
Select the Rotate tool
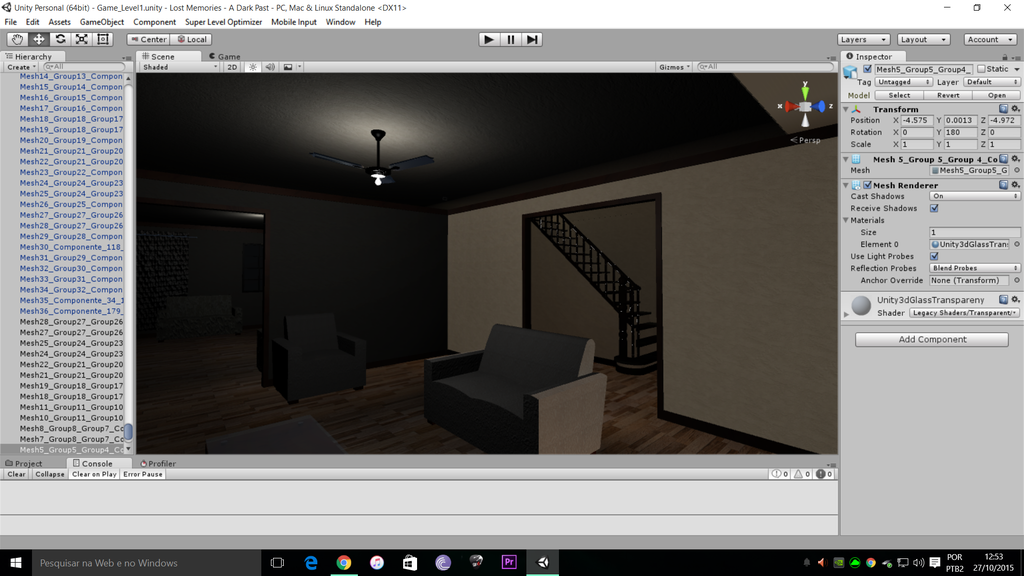click(x=60, y=39)
